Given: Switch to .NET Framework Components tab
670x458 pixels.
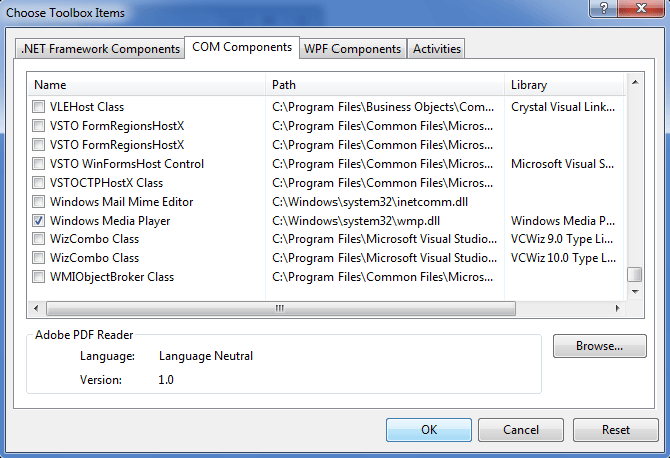Looking at the screenshot, I should point(101,49).
